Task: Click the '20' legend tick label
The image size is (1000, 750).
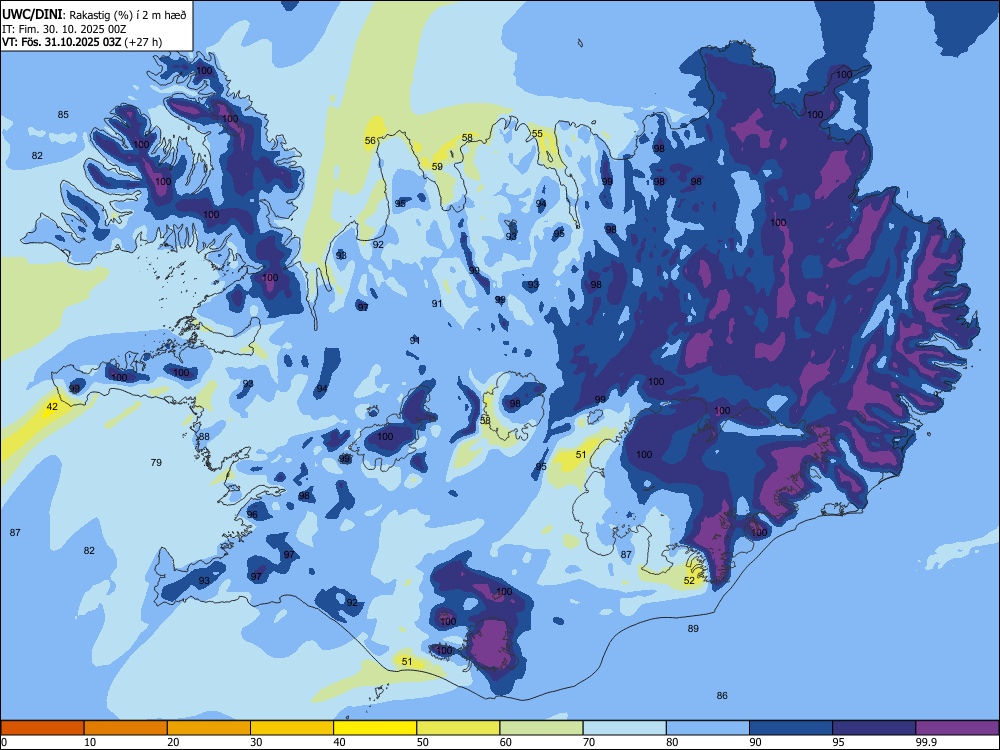Action: click(x=173, y=742)
